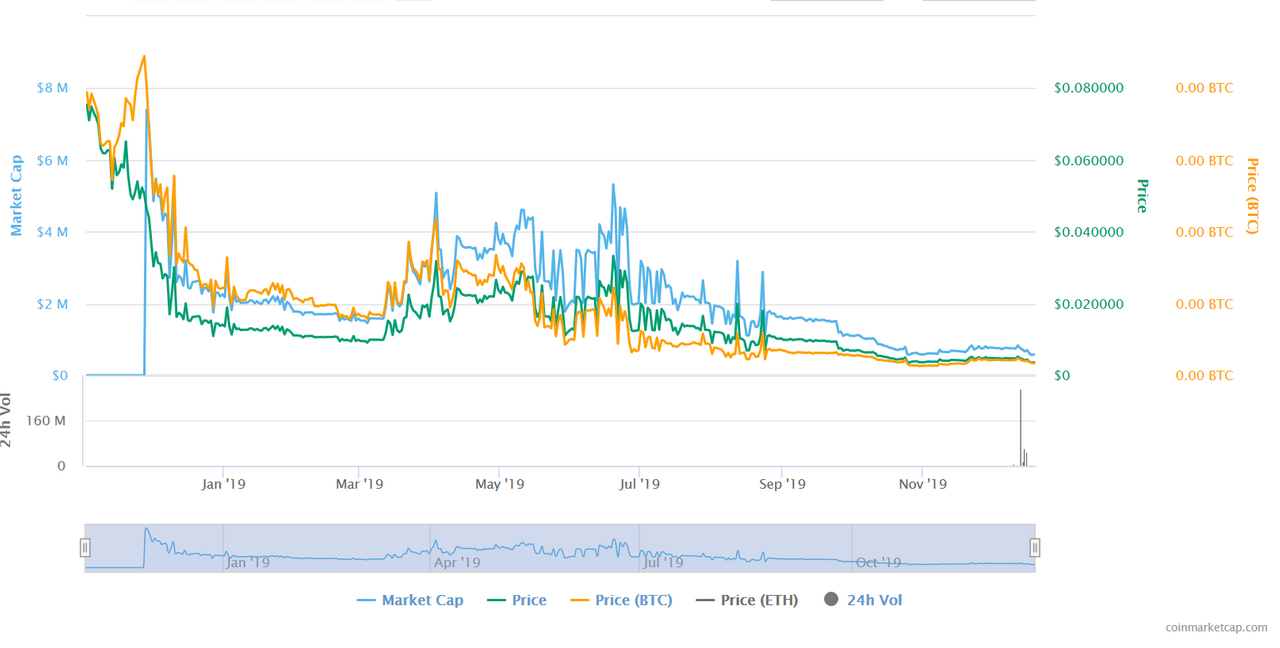Image resolution: width=1280 pixels, height=648 pixels.
Task: Click the Nov '19 x-axis label
Action: (x=923, y=484)
